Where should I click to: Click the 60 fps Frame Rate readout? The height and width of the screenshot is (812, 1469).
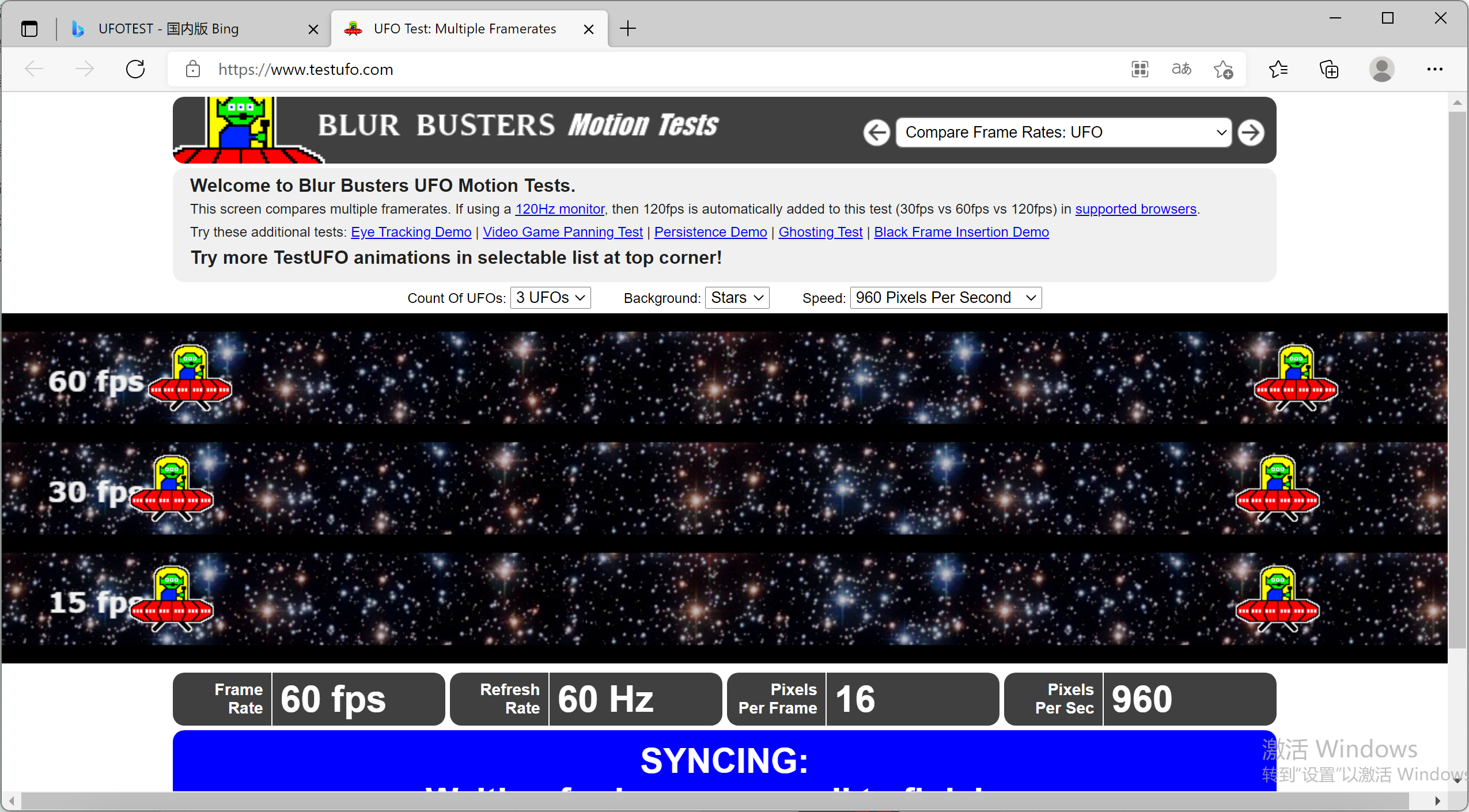tap(309, 699)
